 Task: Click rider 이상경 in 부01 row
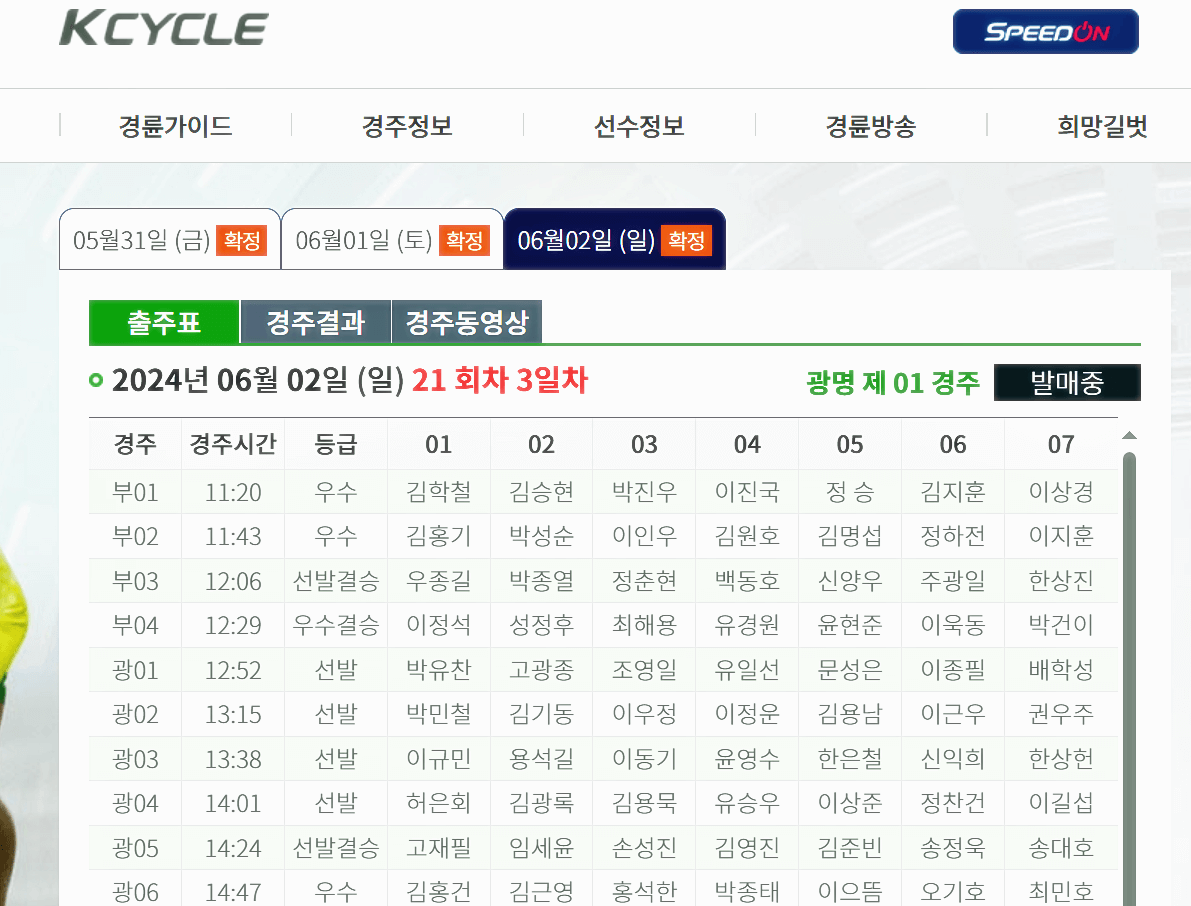(x=1061, y=492)
